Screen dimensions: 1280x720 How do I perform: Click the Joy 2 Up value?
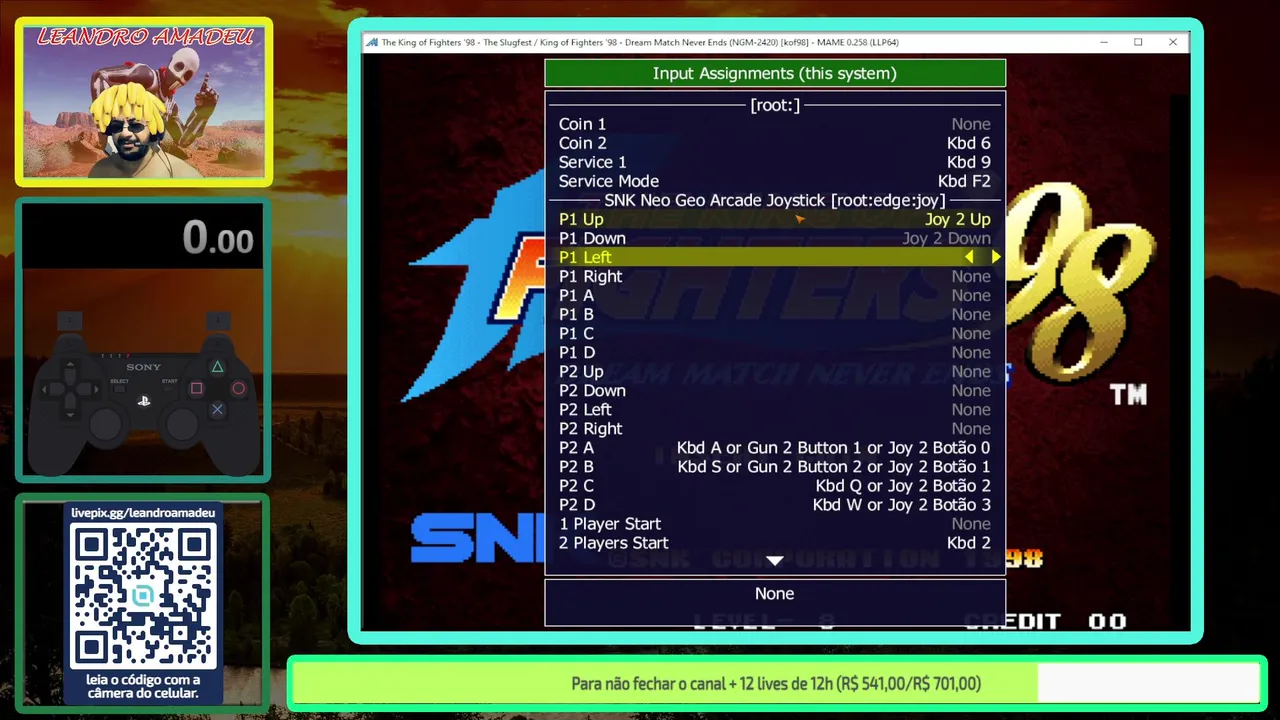click(x=958, y=219)
